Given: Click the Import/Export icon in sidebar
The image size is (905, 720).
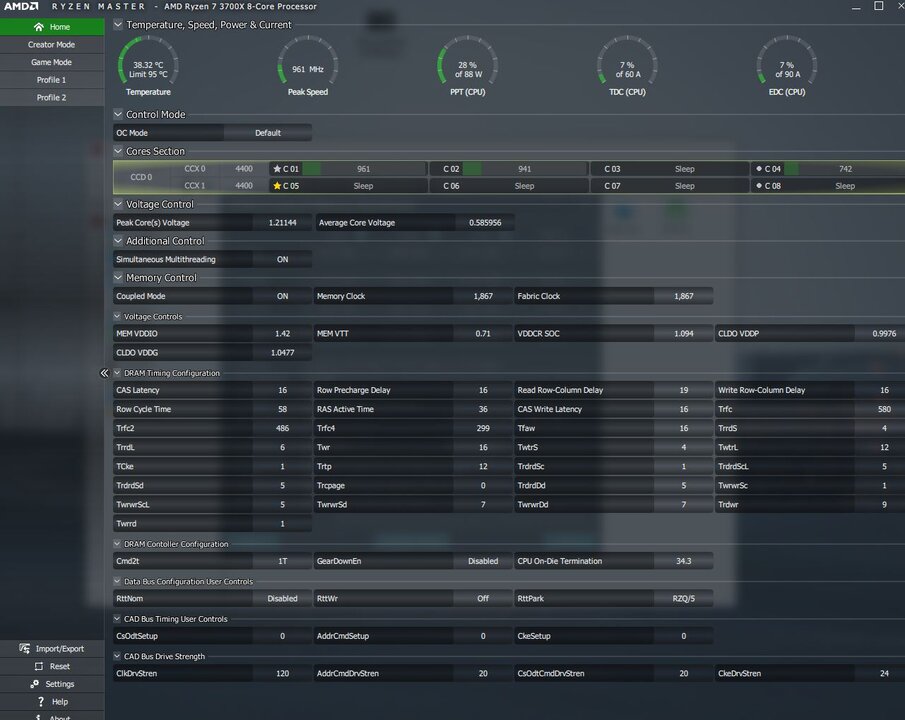Looking at the screenshot, I should point(25,649).
